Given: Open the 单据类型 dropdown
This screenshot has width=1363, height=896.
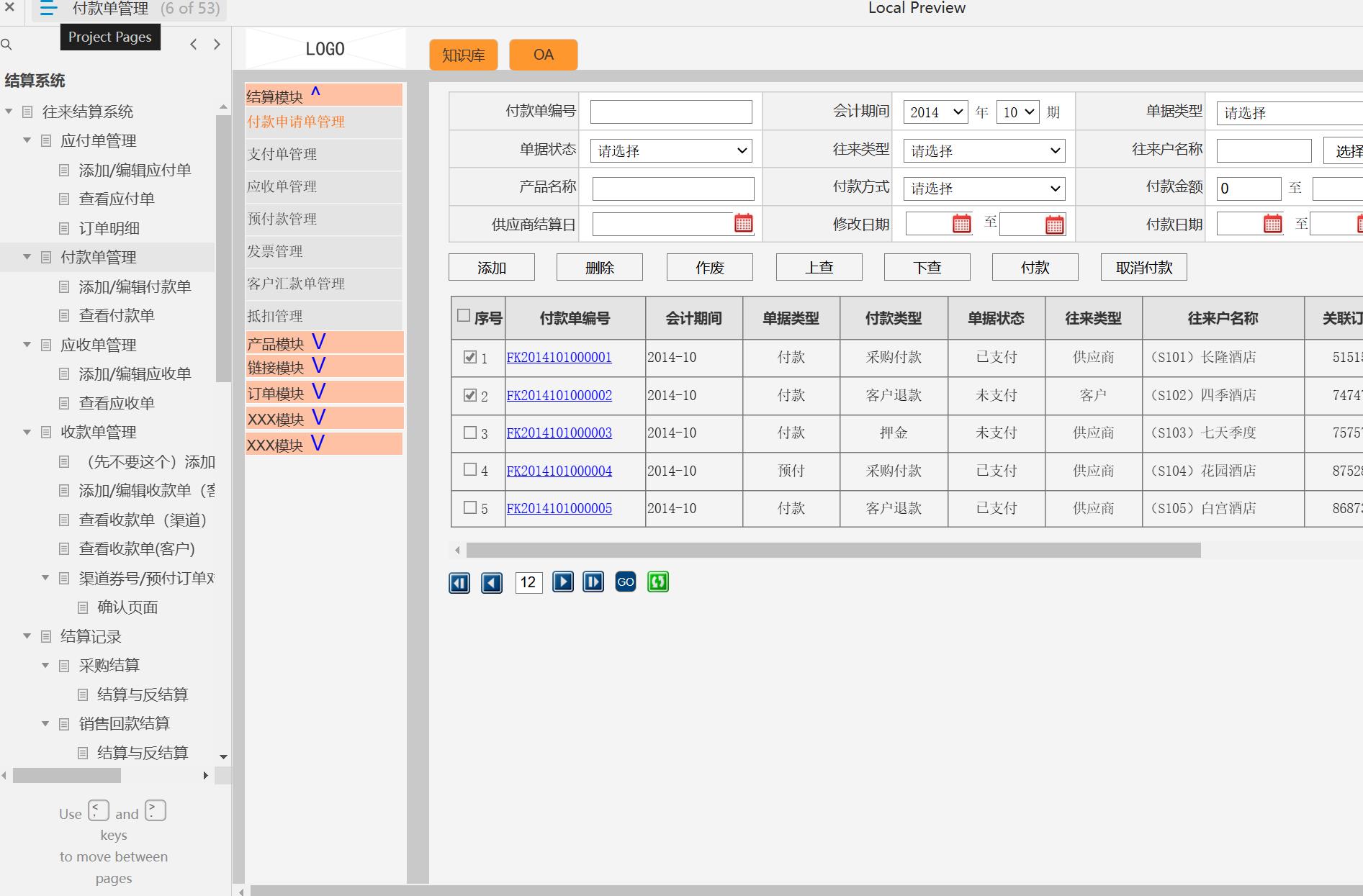Looking at the screenshot, I should pyautogui.click(x=1290, y=113).
